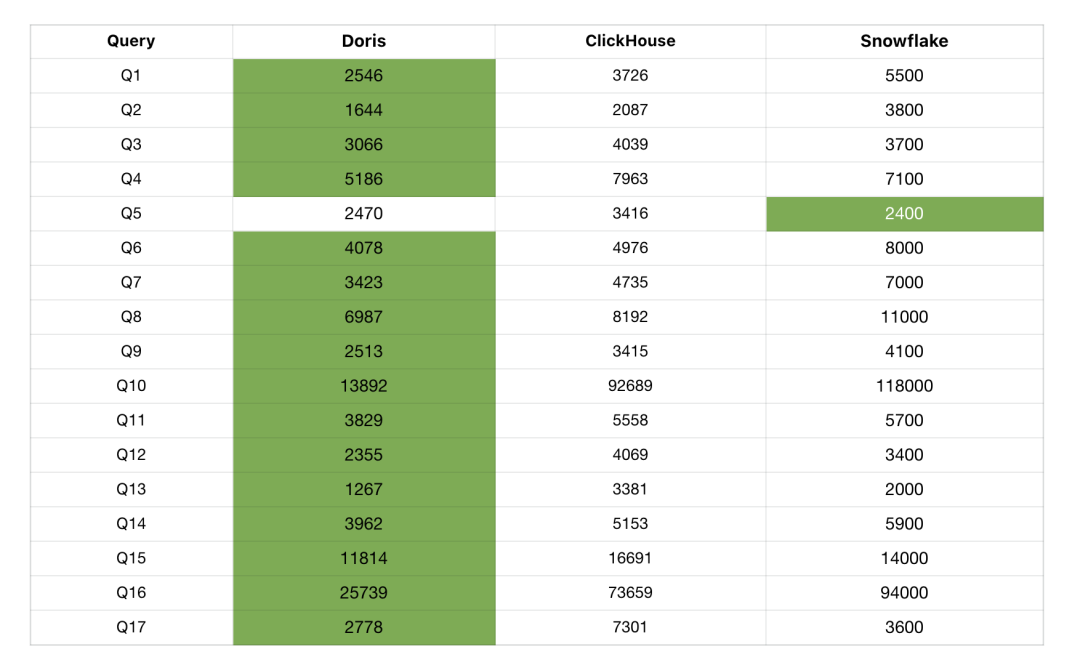The height and width of the screenshot is (665, 1080).
Task: Select the Q17 row label
Action: 131,627
